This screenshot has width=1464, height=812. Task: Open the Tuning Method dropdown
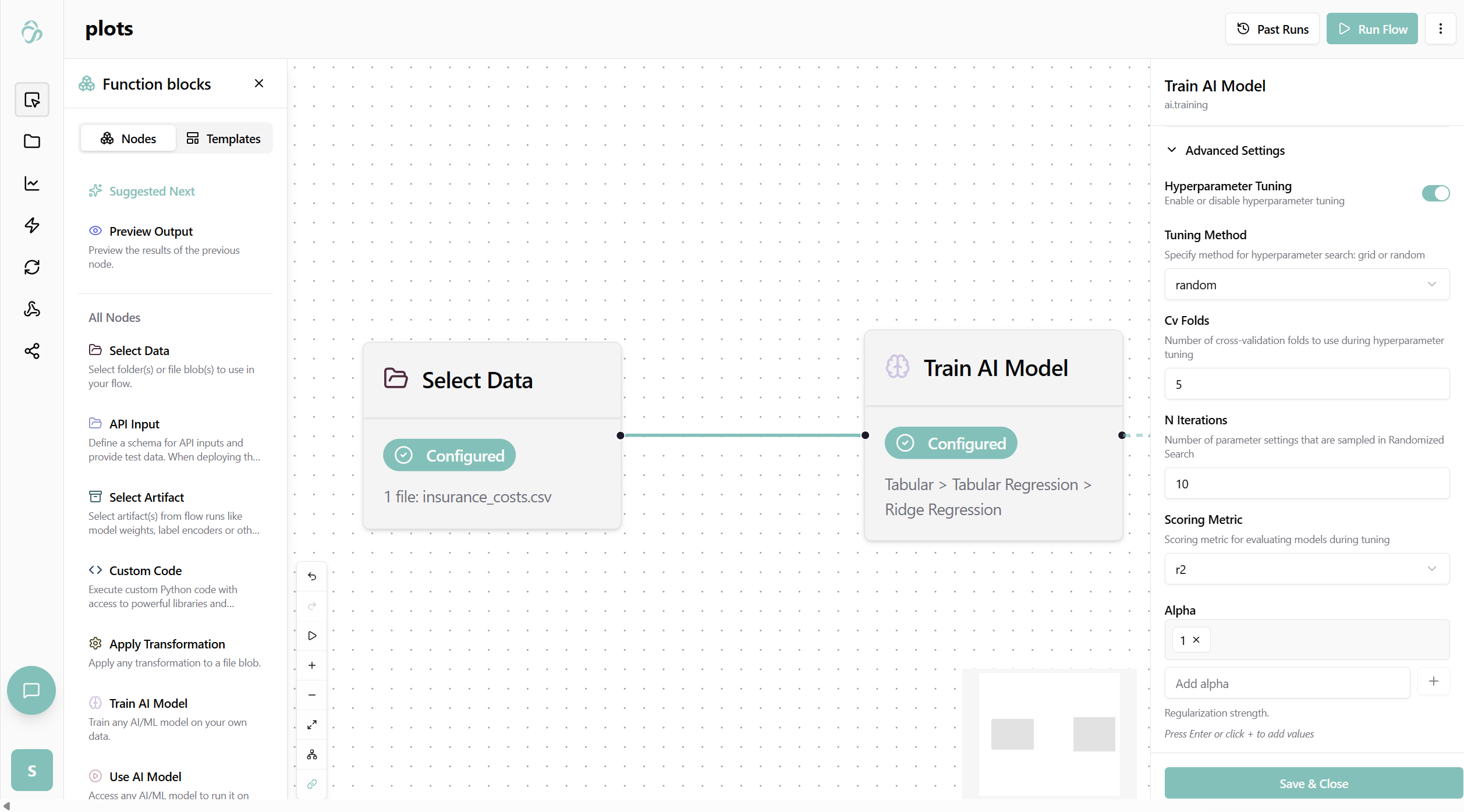click(x=1306, y=285)
